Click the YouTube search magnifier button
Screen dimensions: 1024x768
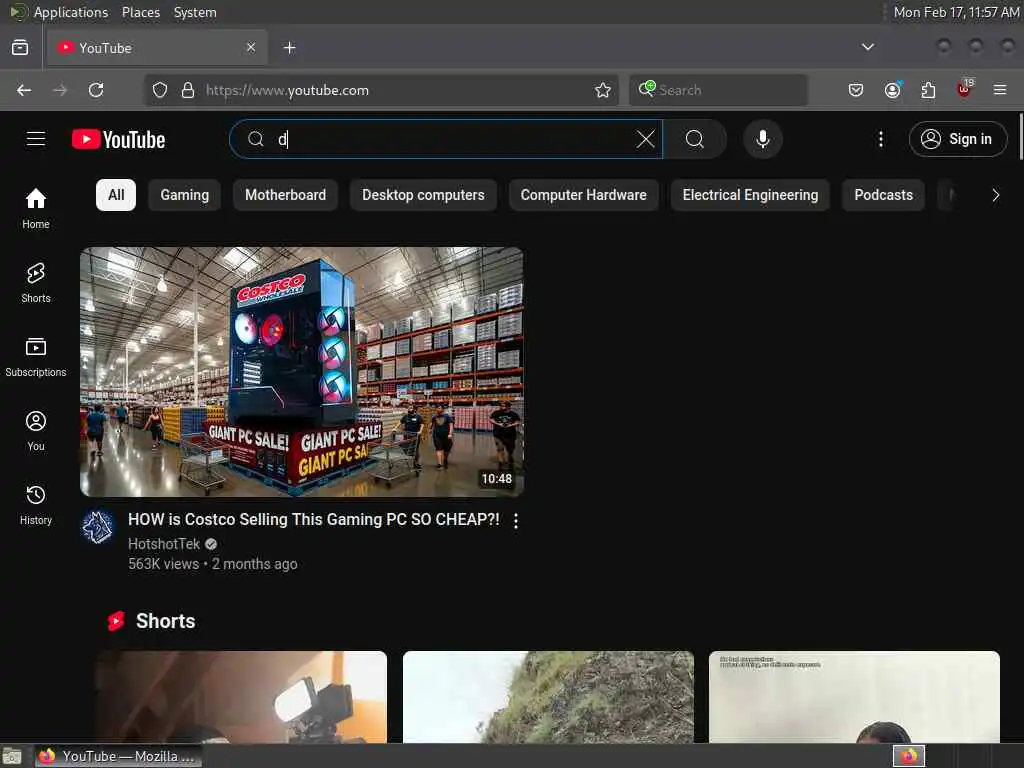tap(695, 139)
